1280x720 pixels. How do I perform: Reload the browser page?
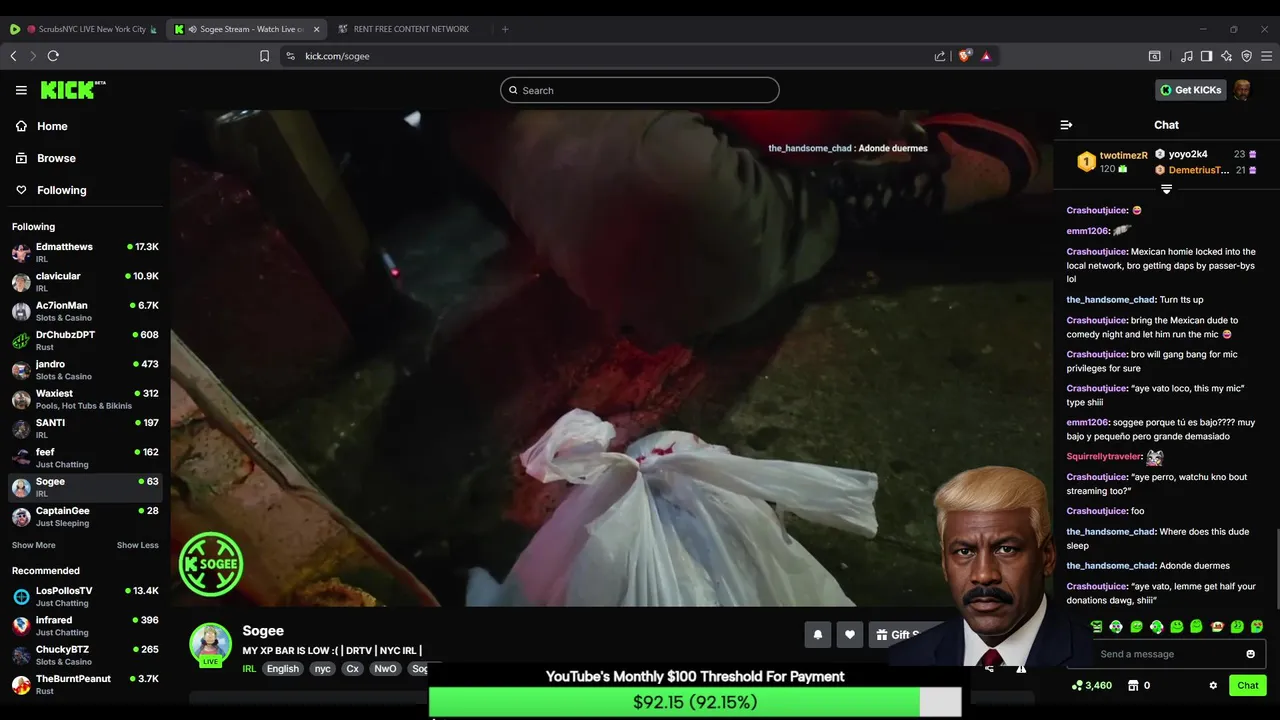(x=53, y=56)
